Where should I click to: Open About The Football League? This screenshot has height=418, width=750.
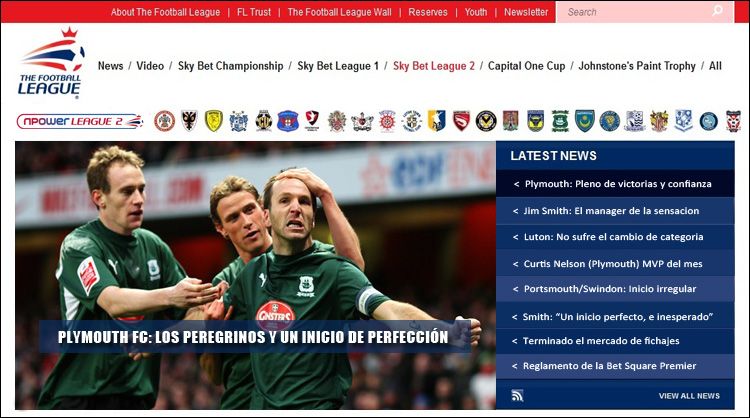point(165,12)
